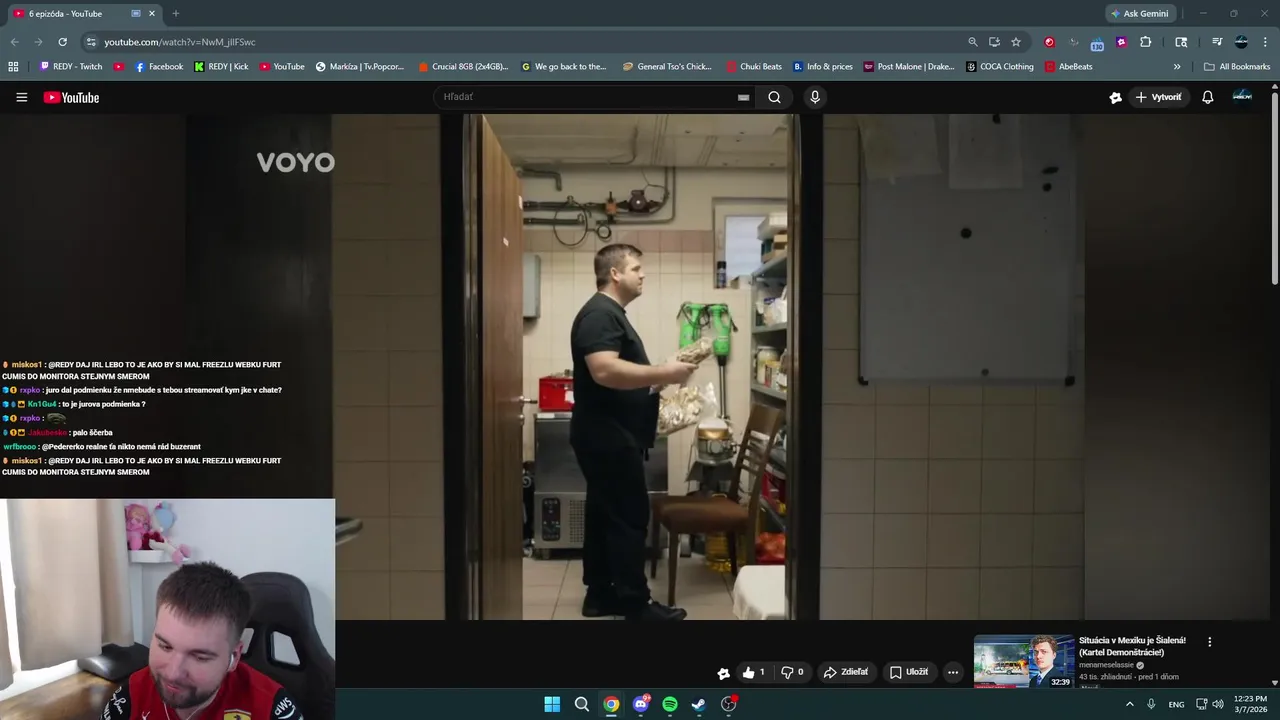The height and width of the screenshot is (720, 1280).
Task: Click the YouTube search magnifier button
Action: [774, 97]
